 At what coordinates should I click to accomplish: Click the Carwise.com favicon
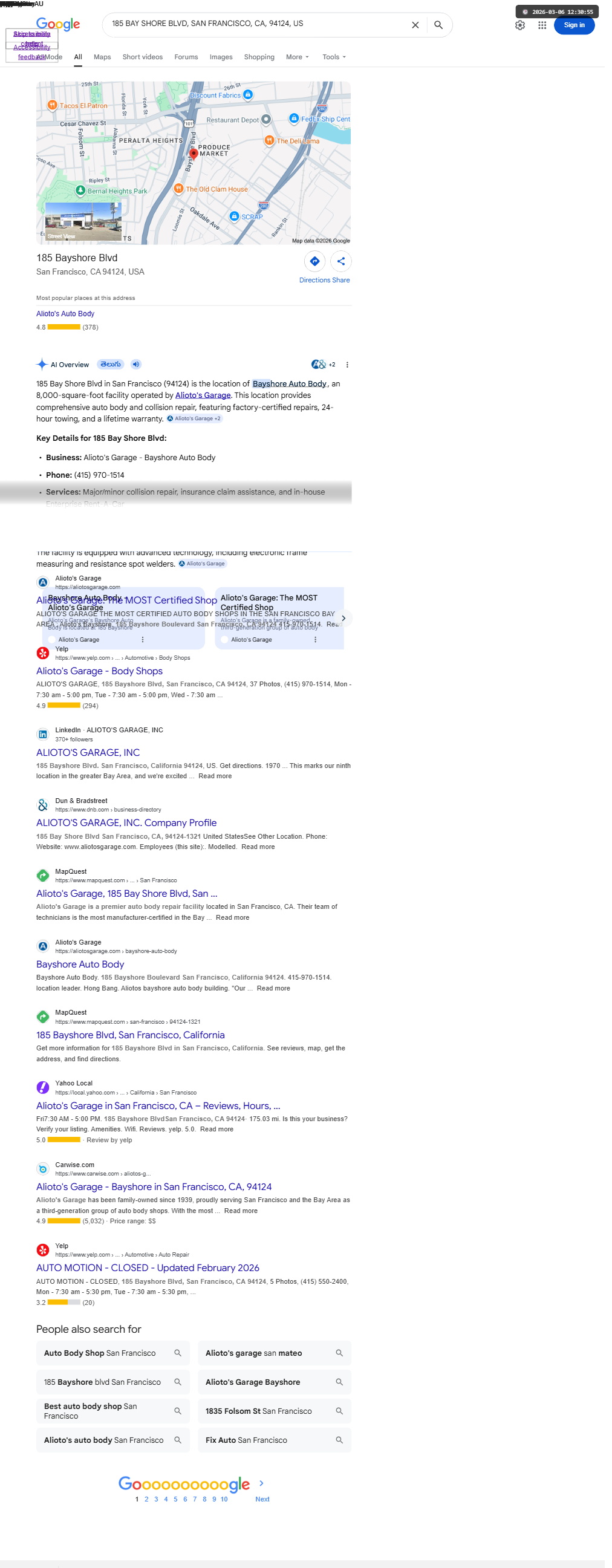click(x=42, y=1169)
